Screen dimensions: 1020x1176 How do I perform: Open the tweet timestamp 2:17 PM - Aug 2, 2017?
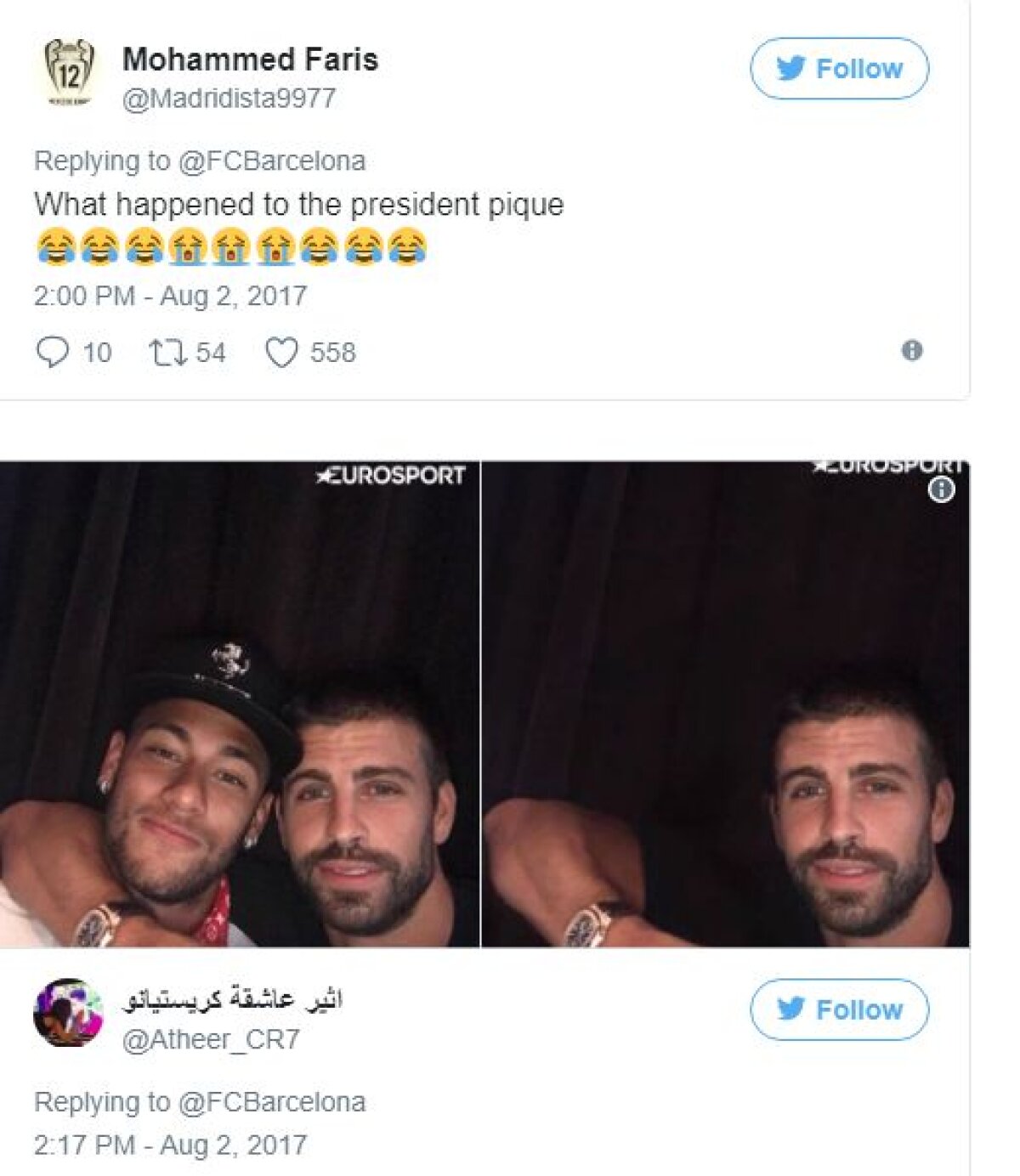point(169,1143)
